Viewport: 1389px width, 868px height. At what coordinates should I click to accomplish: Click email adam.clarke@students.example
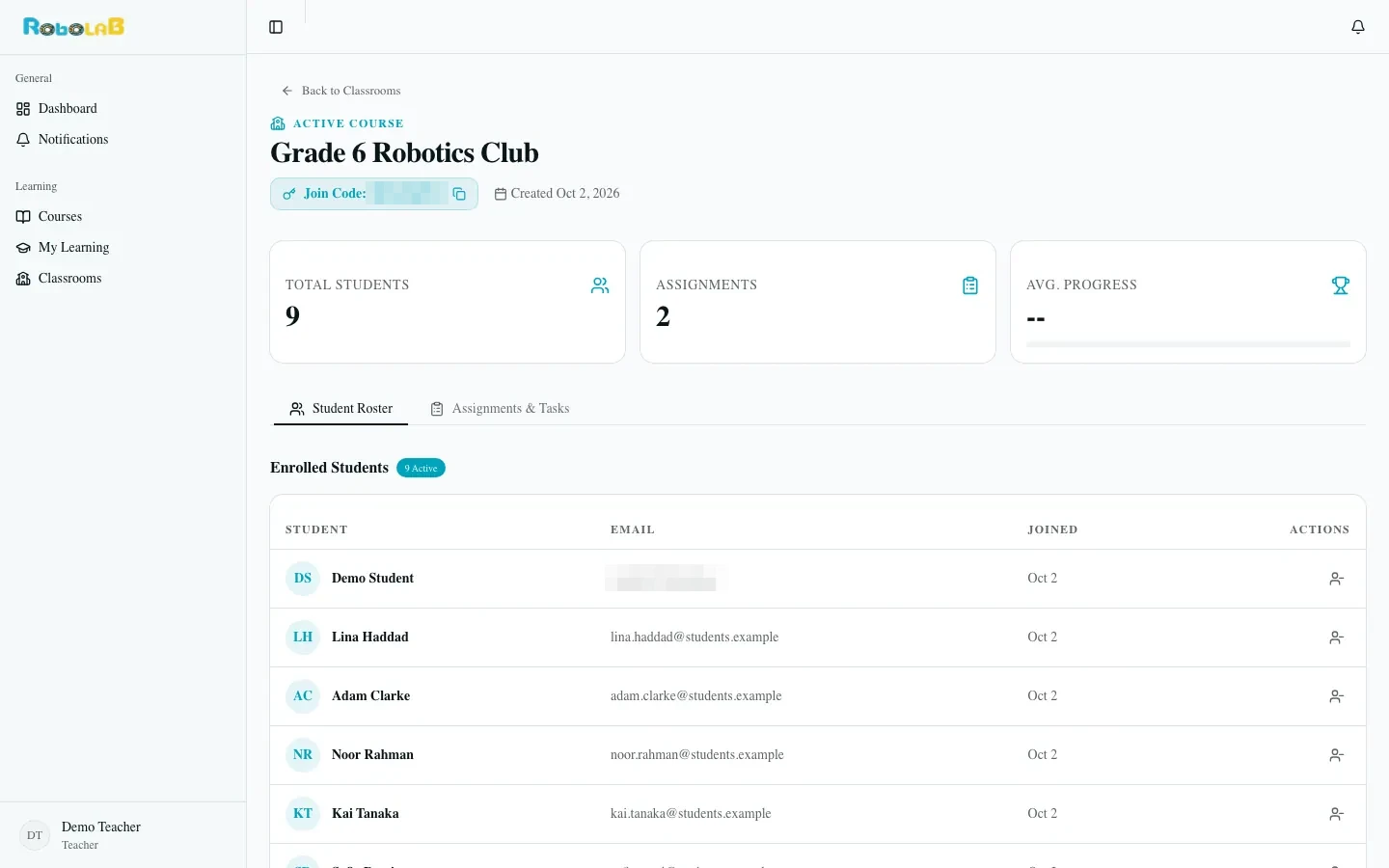[x=696, y=696]
